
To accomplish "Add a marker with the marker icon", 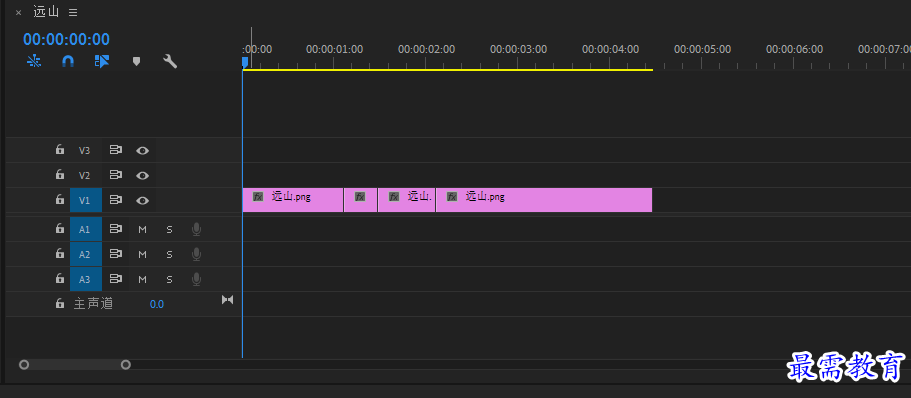I will 137,61.
